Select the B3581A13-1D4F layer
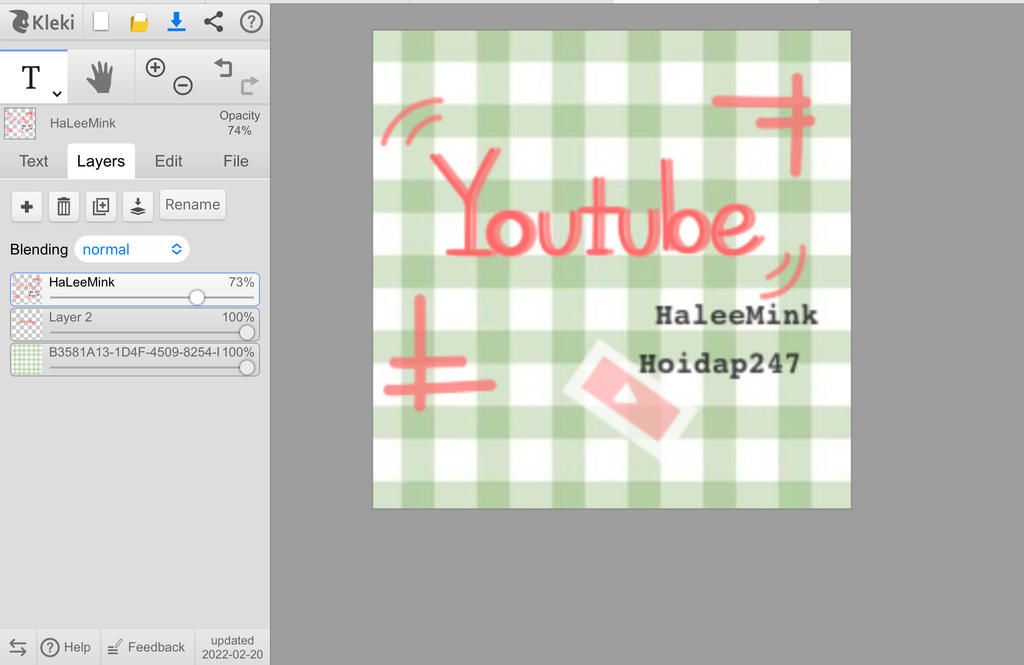This screenshot has width=1024, height=665. pyautogui.click(x=135, y=359)
